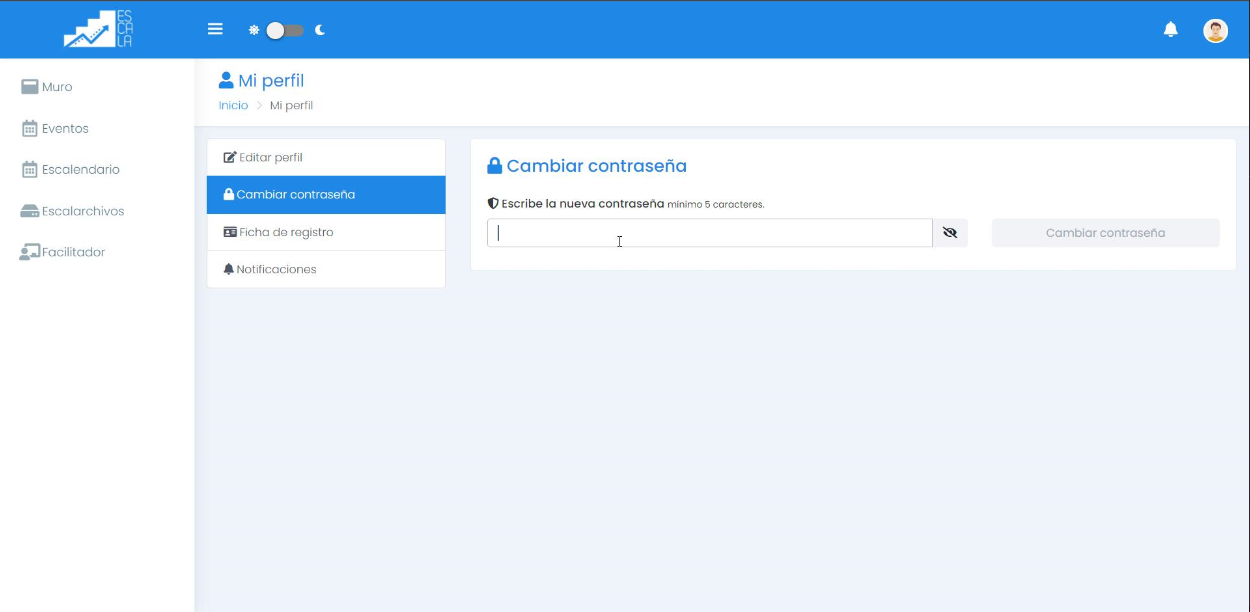
Task: Click the Escala logo in the header
Action: tap(97, 29)
